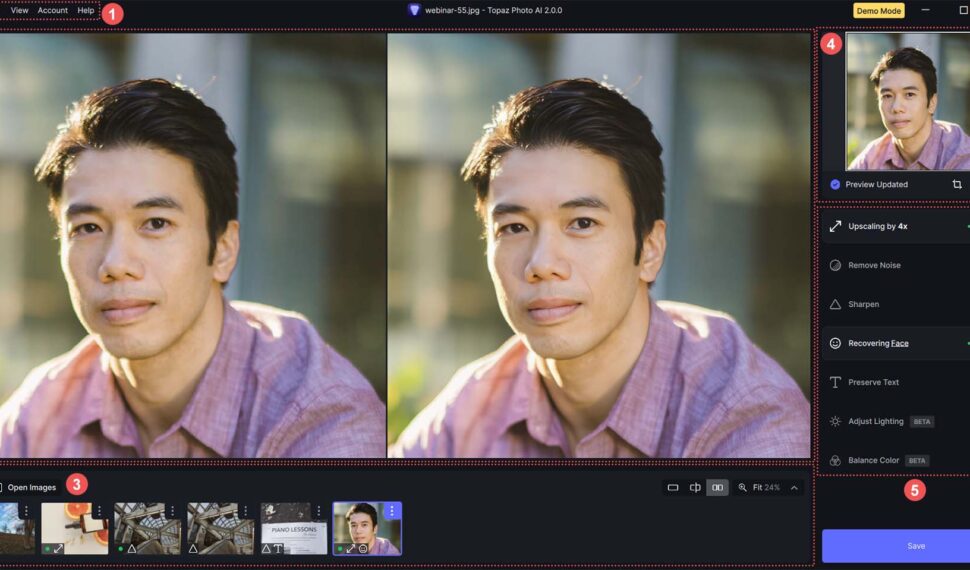
Task: Click the Sharpen triangle icon
Action: point(835,304)
